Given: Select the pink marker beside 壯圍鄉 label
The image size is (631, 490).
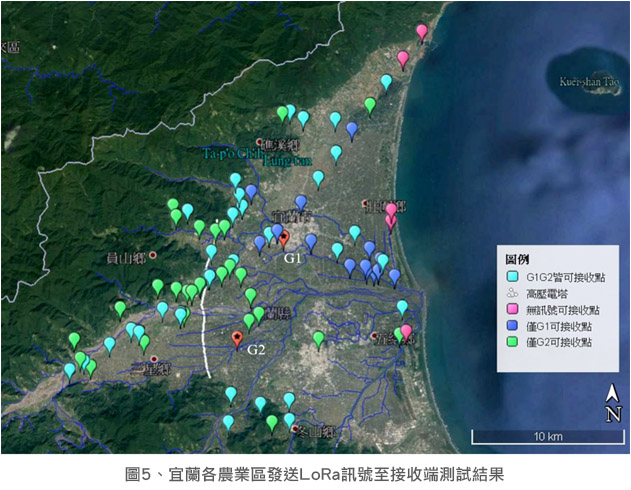Looking at the screenshot, I should 391,212.
